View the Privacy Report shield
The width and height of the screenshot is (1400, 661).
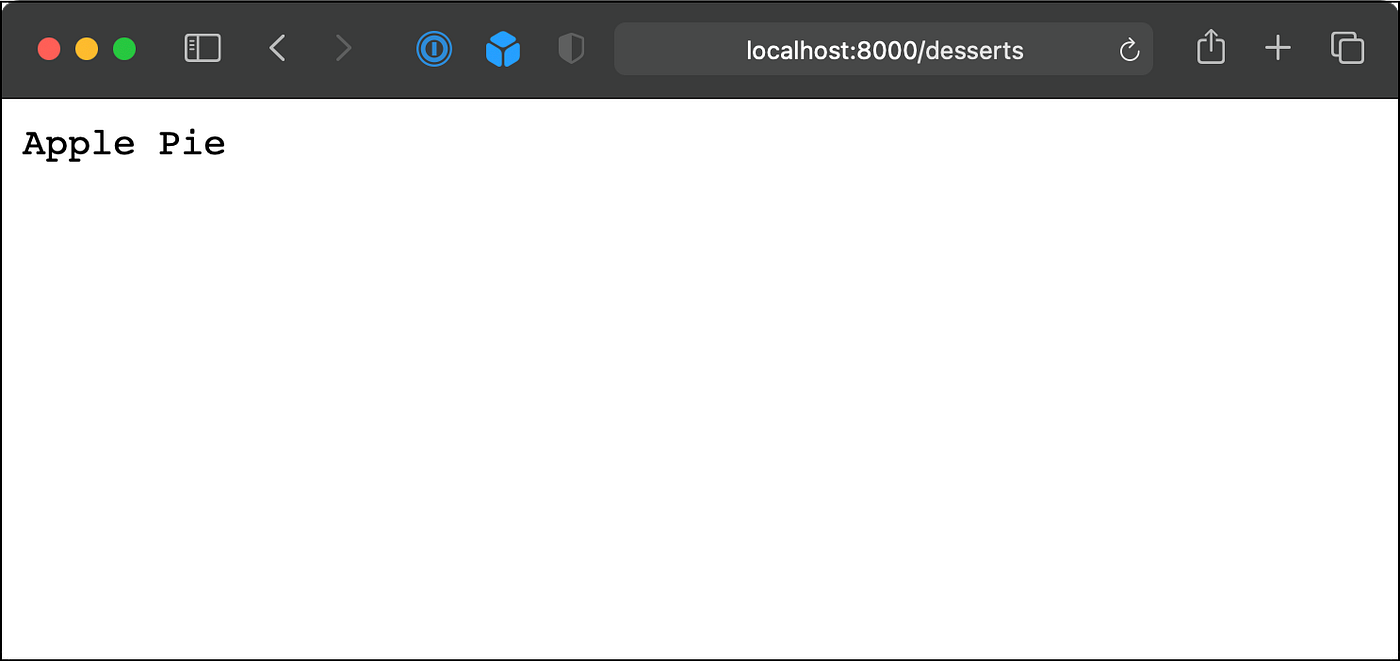[571, 49]
